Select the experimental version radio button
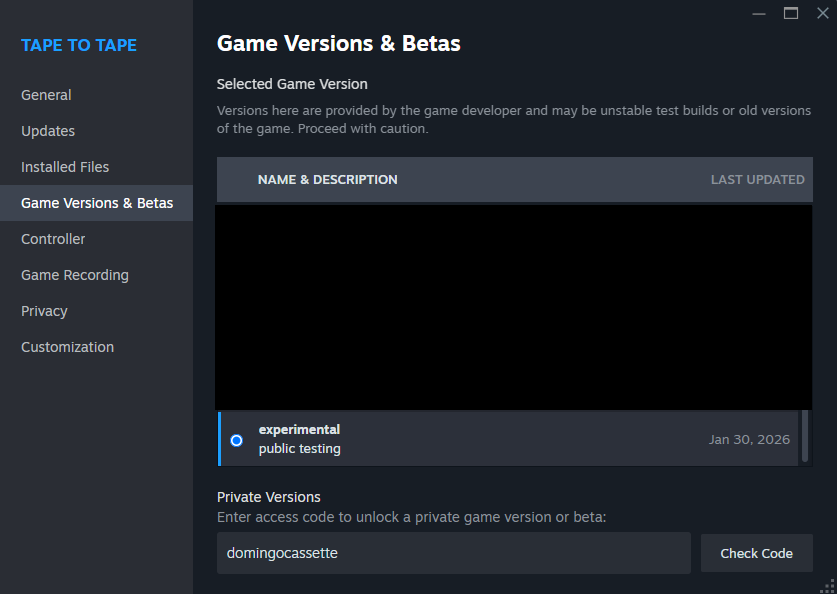The height and width of the screenshot is (594, 837). [236, 440]
